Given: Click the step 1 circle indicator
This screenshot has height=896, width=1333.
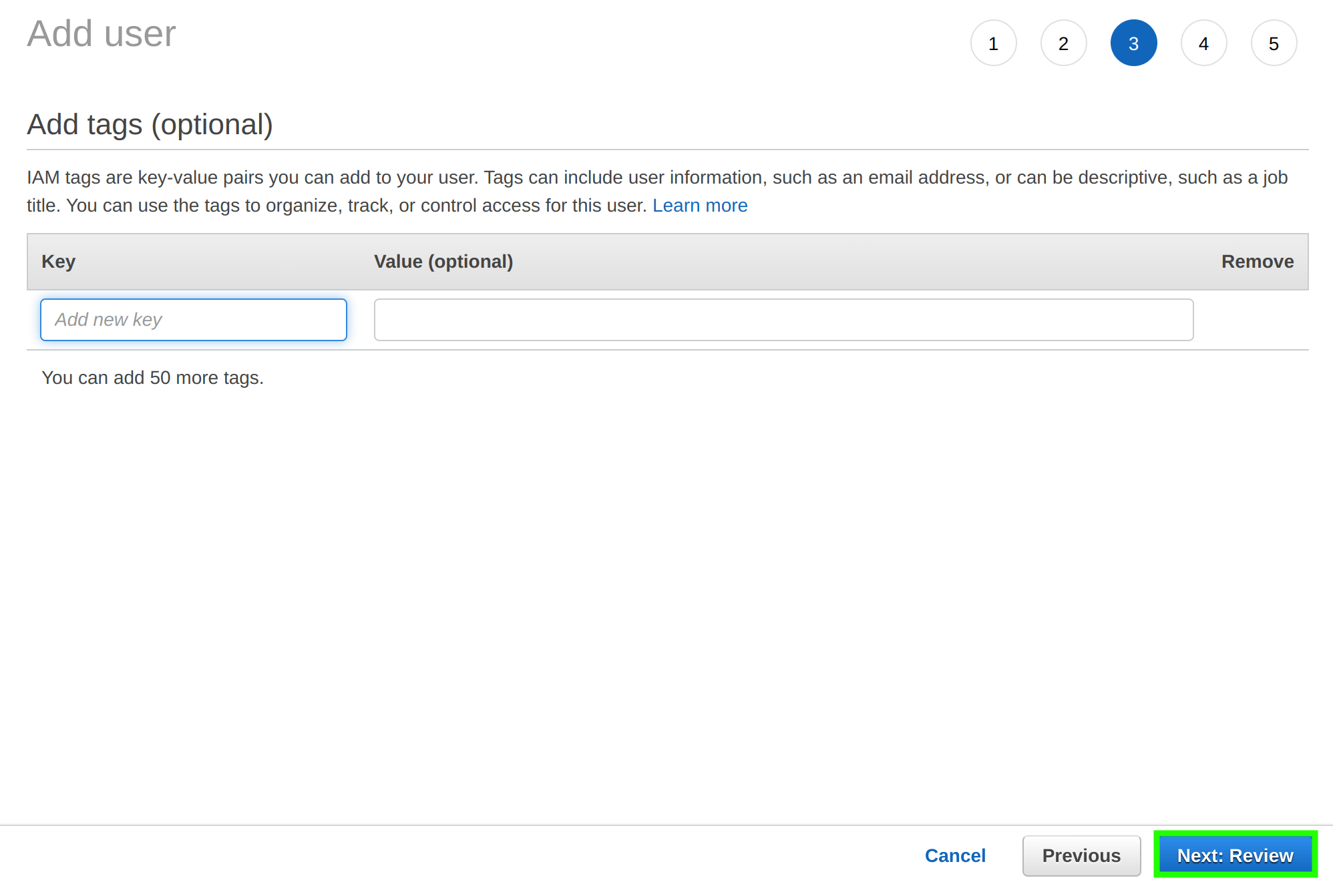Looking at the screenshot, I should [x=993, y=43].
